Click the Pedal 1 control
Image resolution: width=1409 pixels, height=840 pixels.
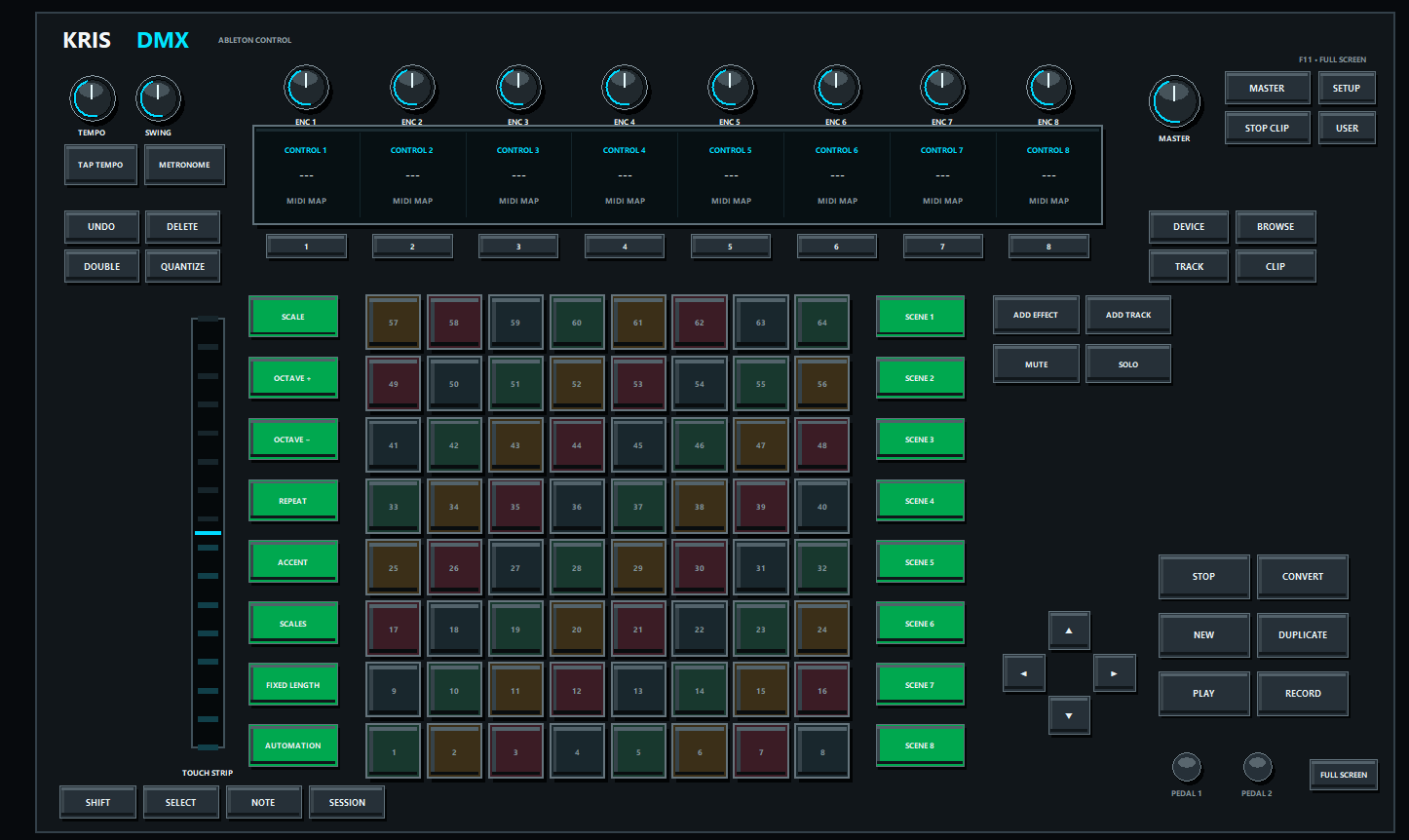pos(1187,767)
